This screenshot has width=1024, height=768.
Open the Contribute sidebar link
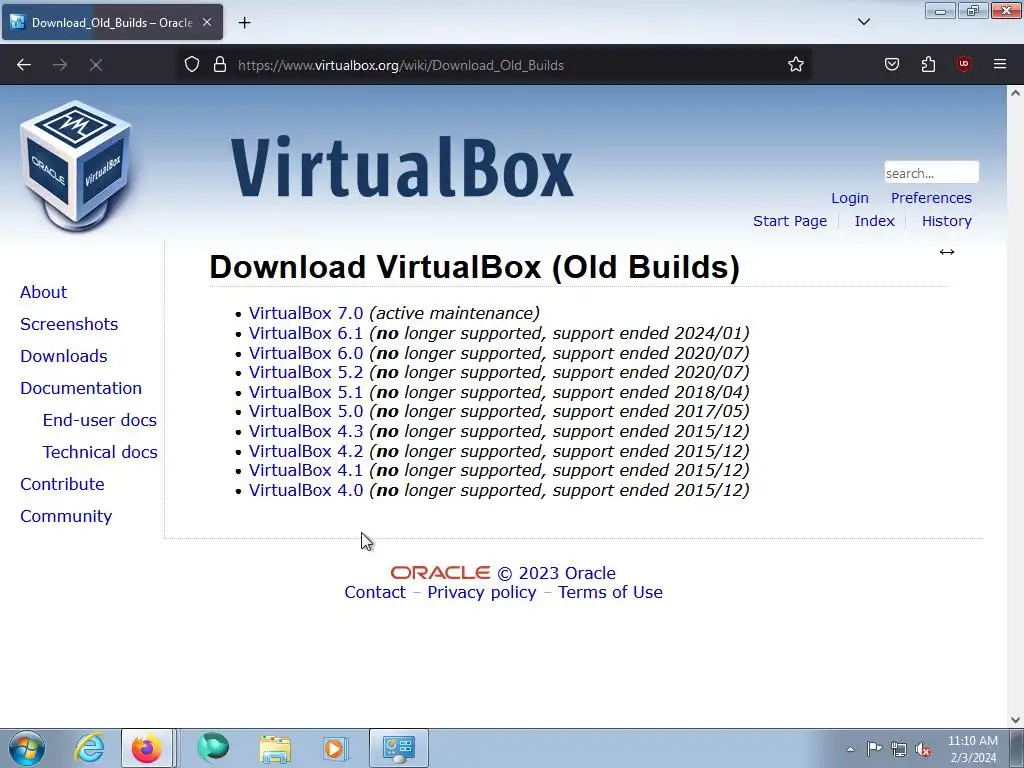click(x=62, y=484)
